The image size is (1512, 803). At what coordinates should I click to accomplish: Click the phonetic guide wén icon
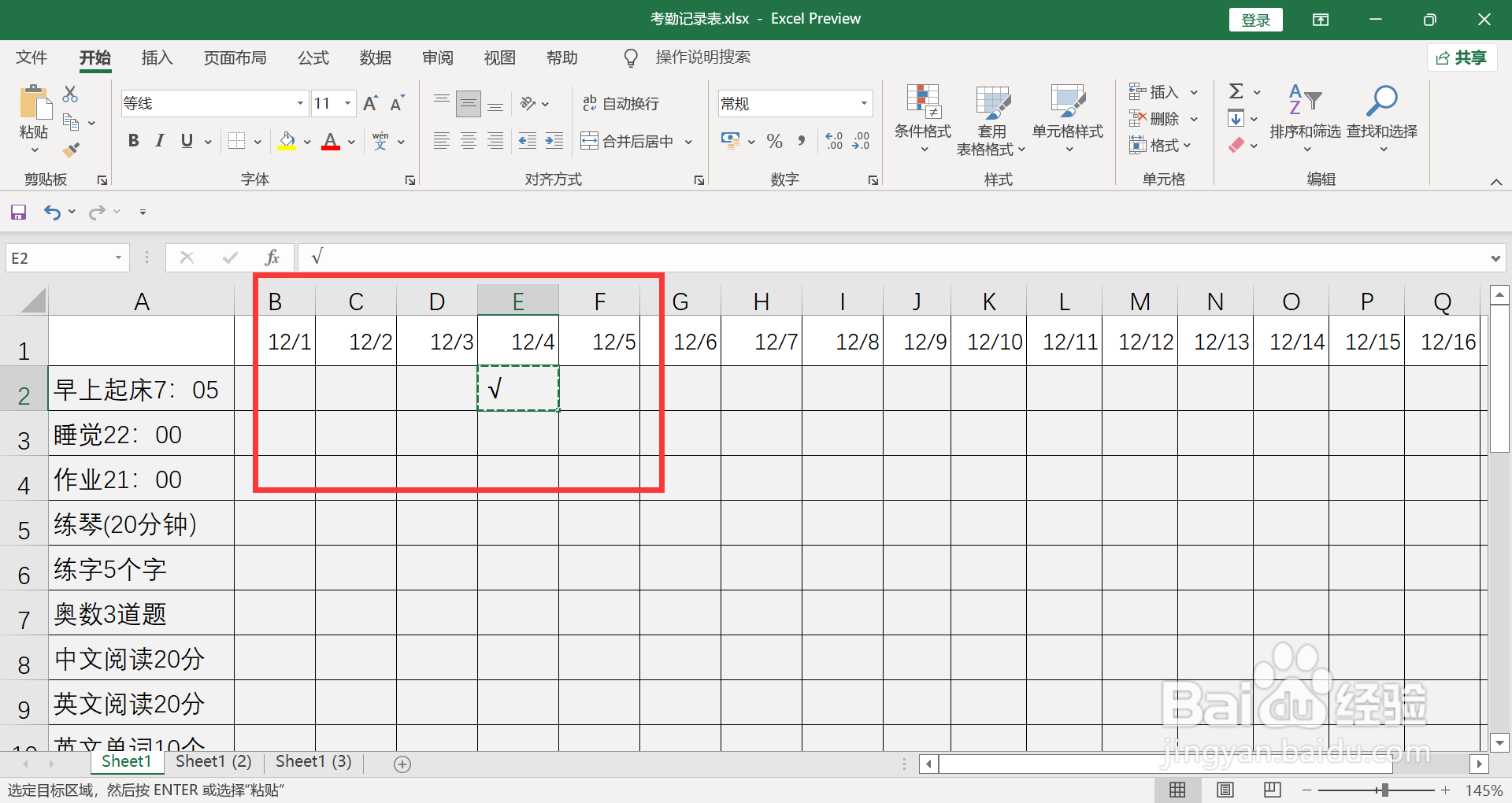click(x=380, y=141)
